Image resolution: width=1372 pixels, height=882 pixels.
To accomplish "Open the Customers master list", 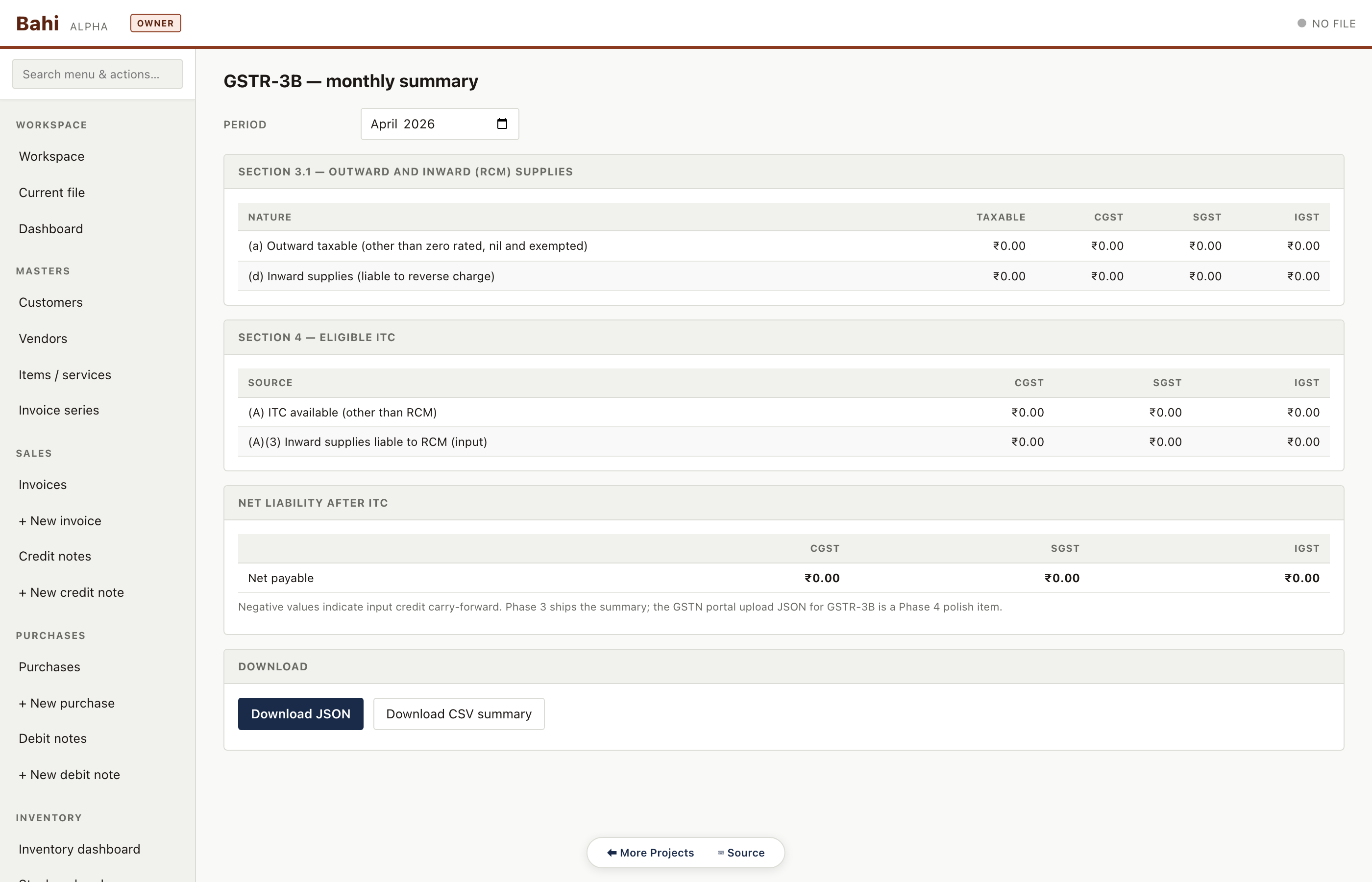I will (x=51, y=302).
